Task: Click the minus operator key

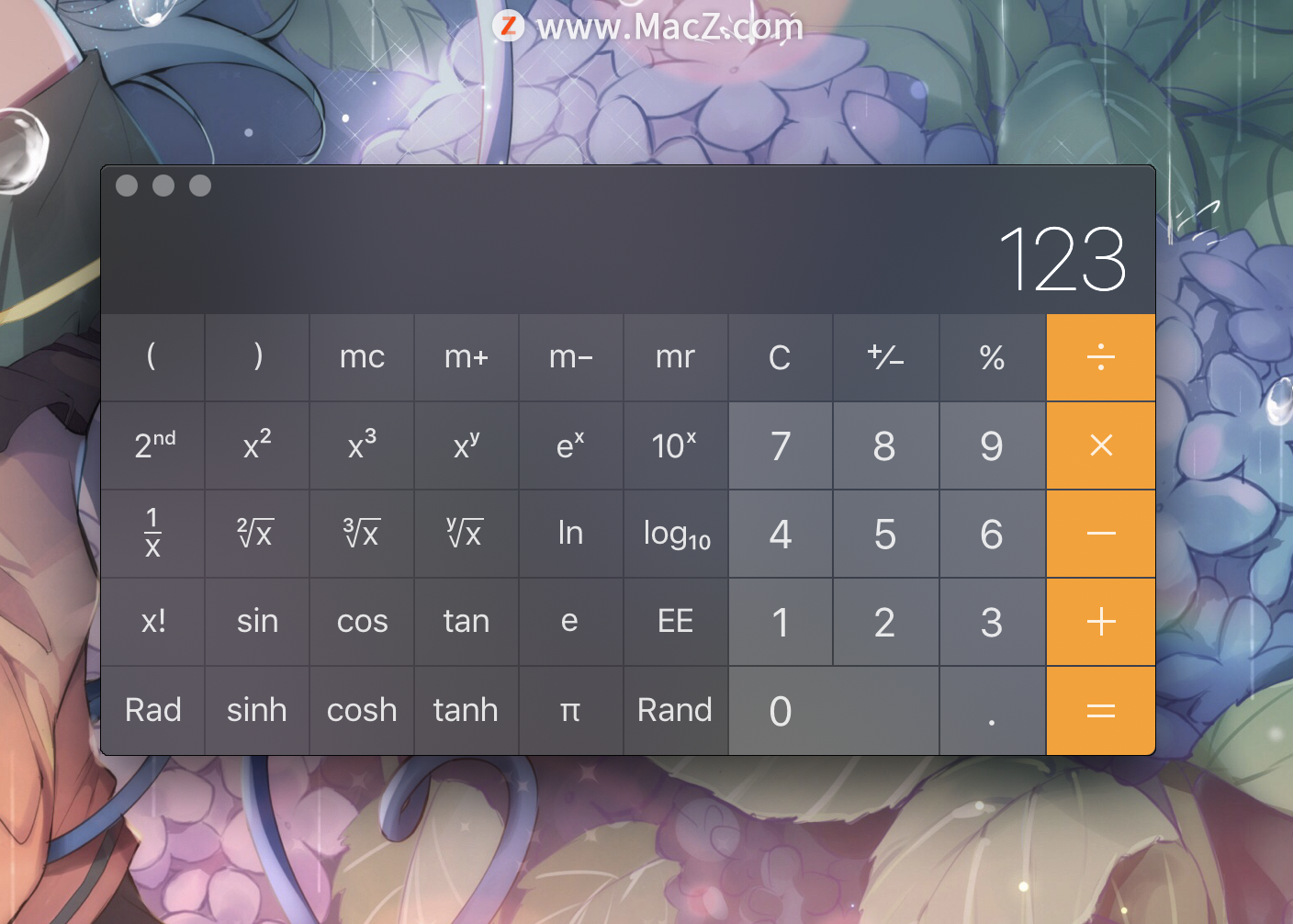Action: point(1100,534)
